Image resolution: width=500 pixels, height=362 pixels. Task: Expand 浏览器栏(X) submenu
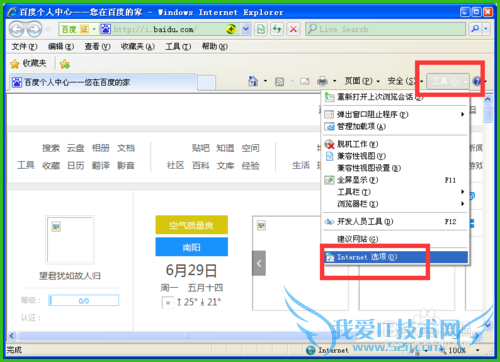(x=395, y=204)
